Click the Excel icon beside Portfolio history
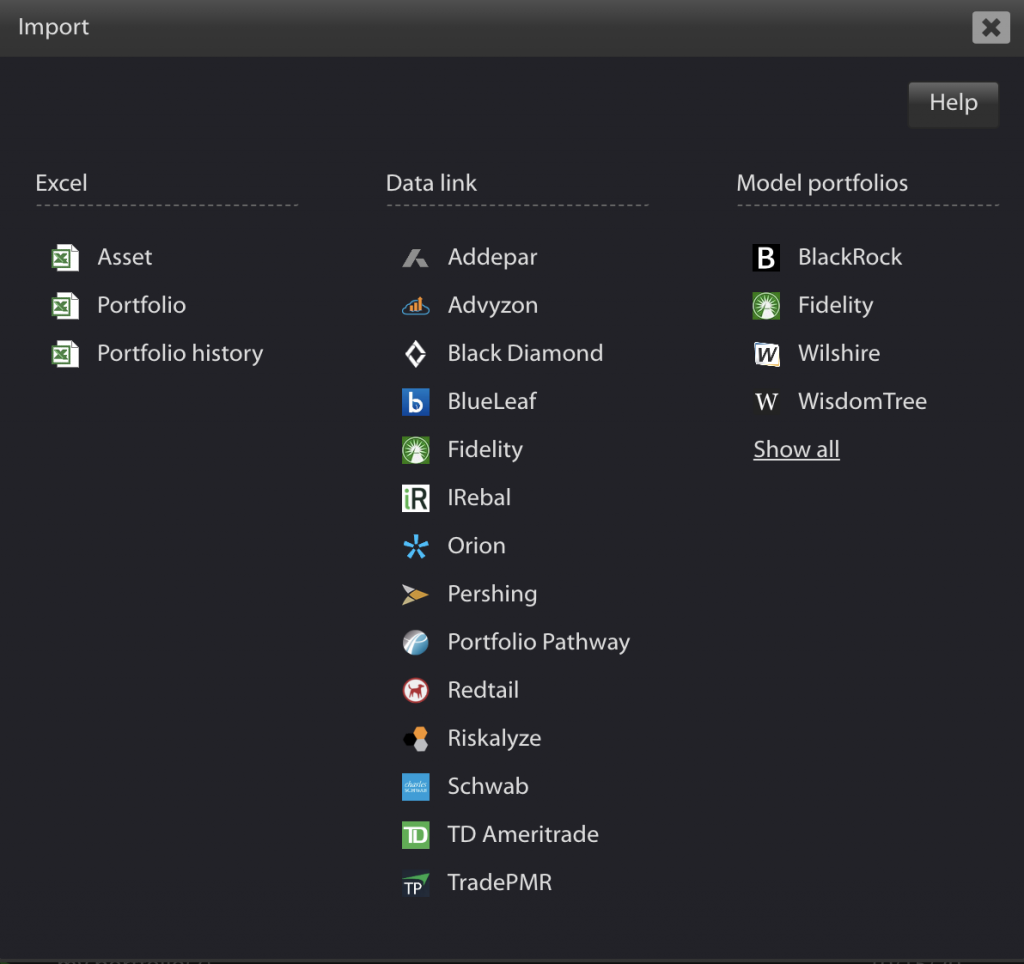 click(65, 354)
